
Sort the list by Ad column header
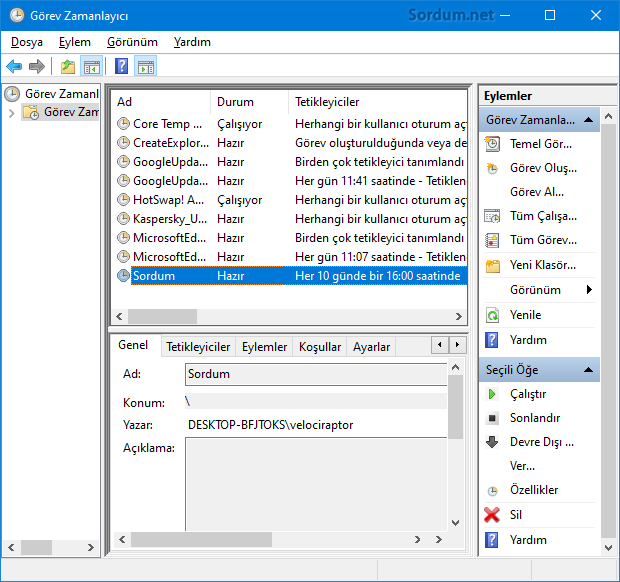click(161, 102)
